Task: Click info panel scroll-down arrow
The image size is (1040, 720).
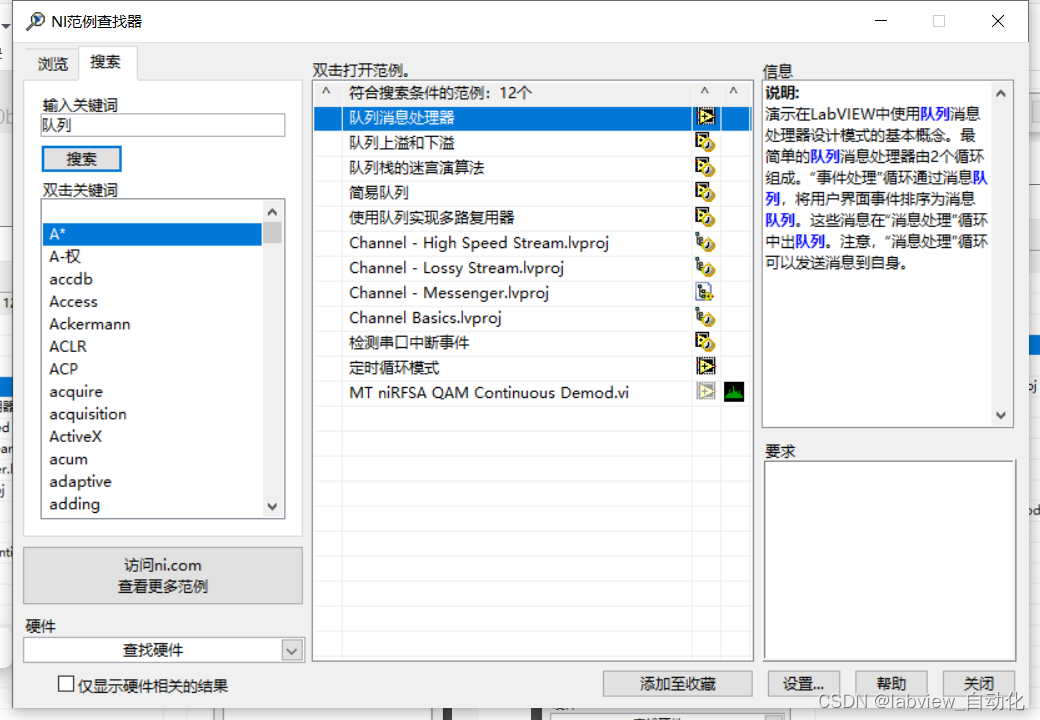Action: 1001,415
